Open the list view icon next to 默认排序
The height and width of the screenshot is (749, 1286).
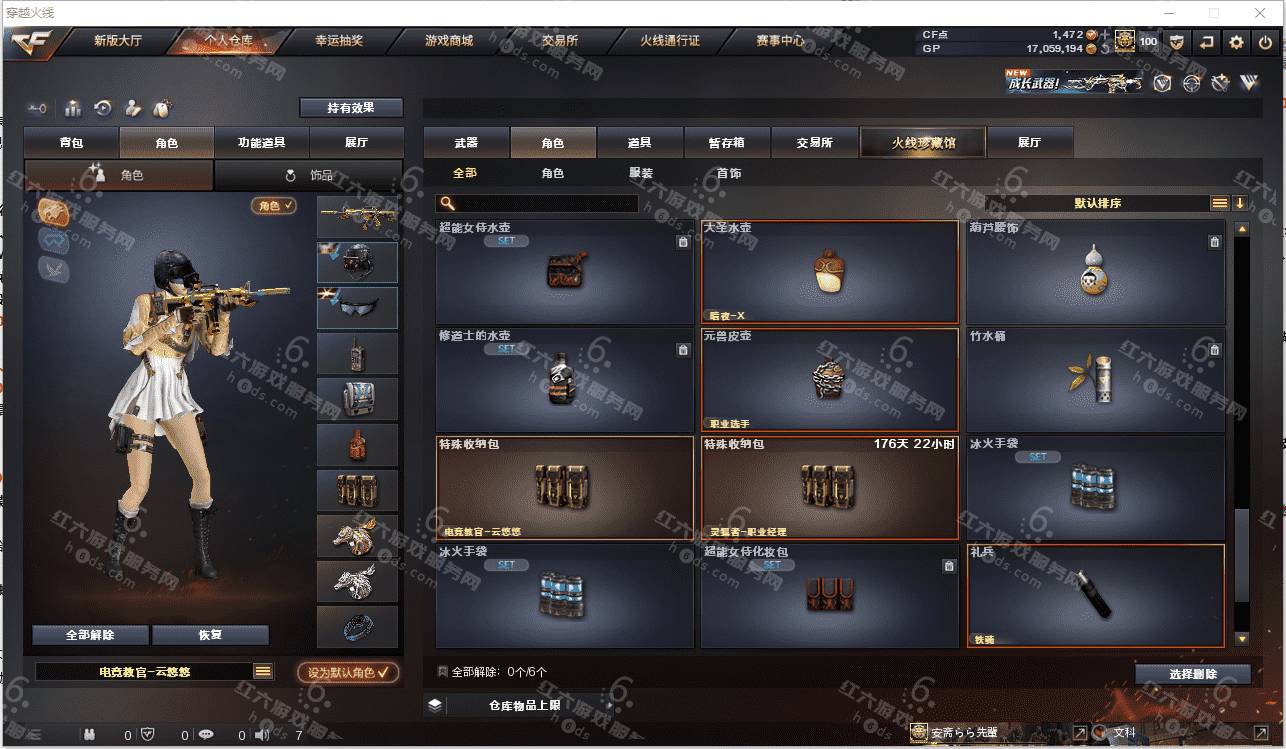coord(1220,203)
